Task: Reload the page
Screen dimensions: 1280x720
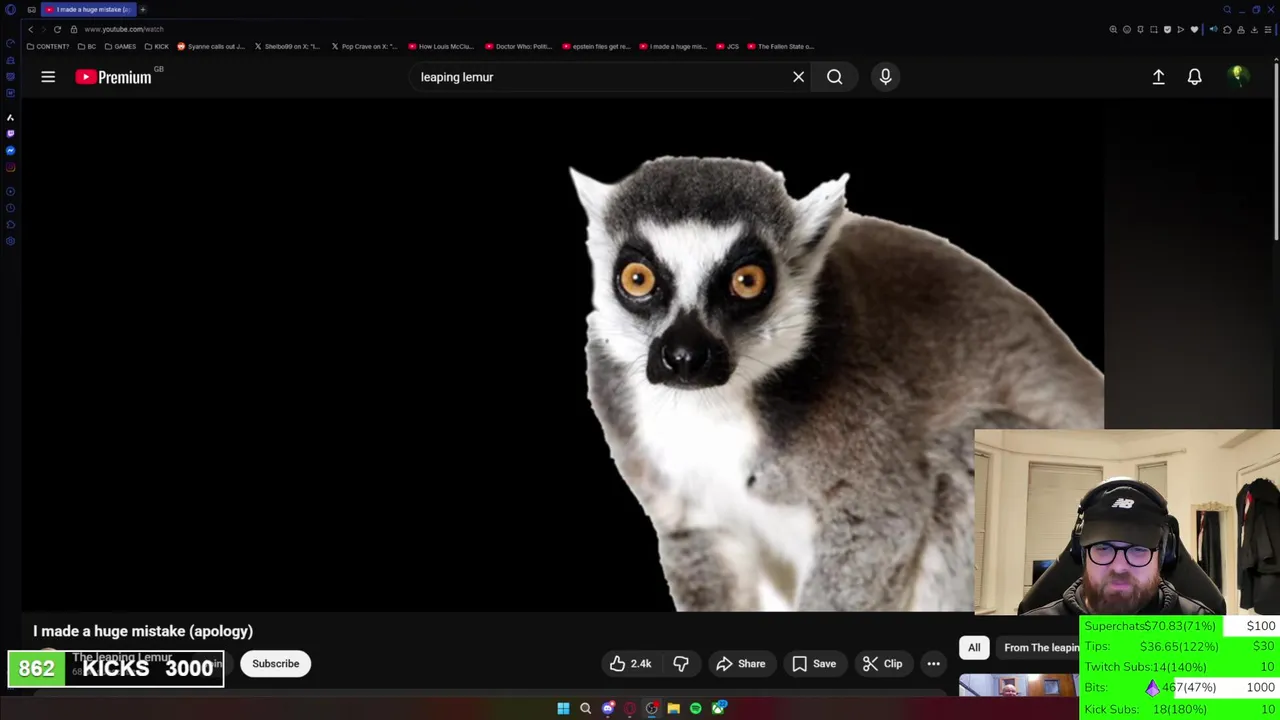Action: coord(57,29)
